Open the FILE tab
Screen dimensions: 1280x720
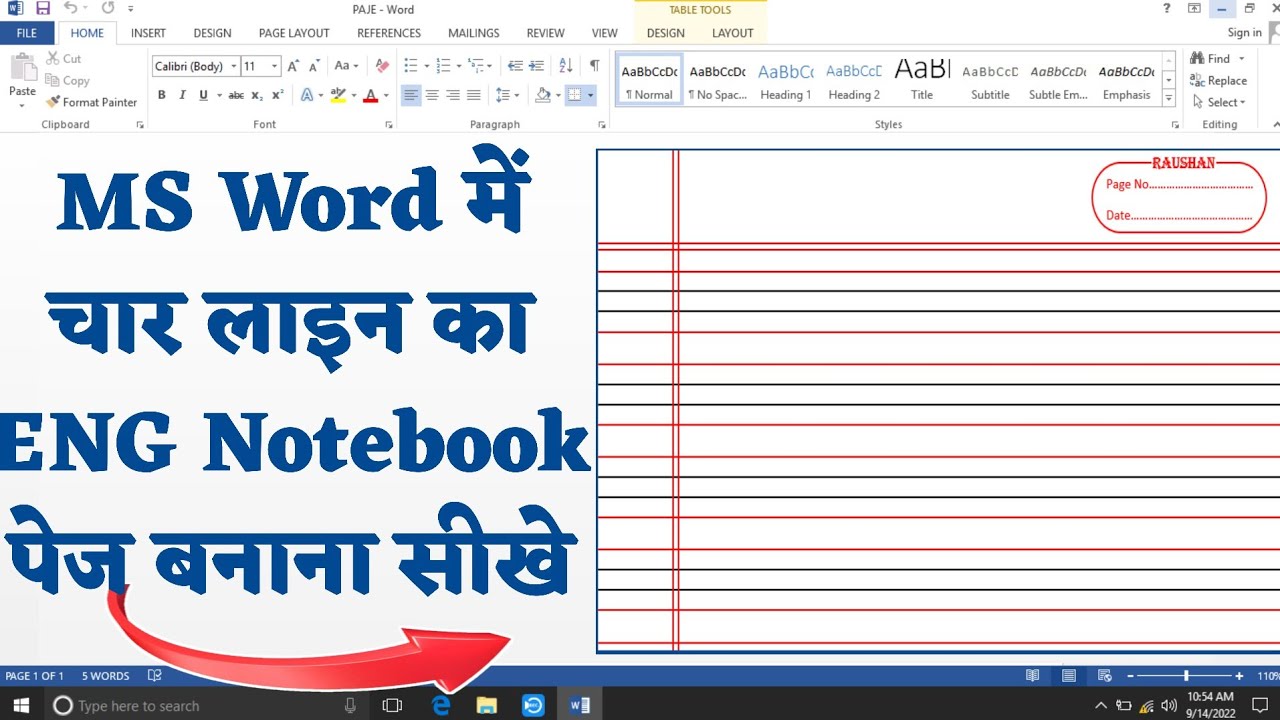[27, 33]
